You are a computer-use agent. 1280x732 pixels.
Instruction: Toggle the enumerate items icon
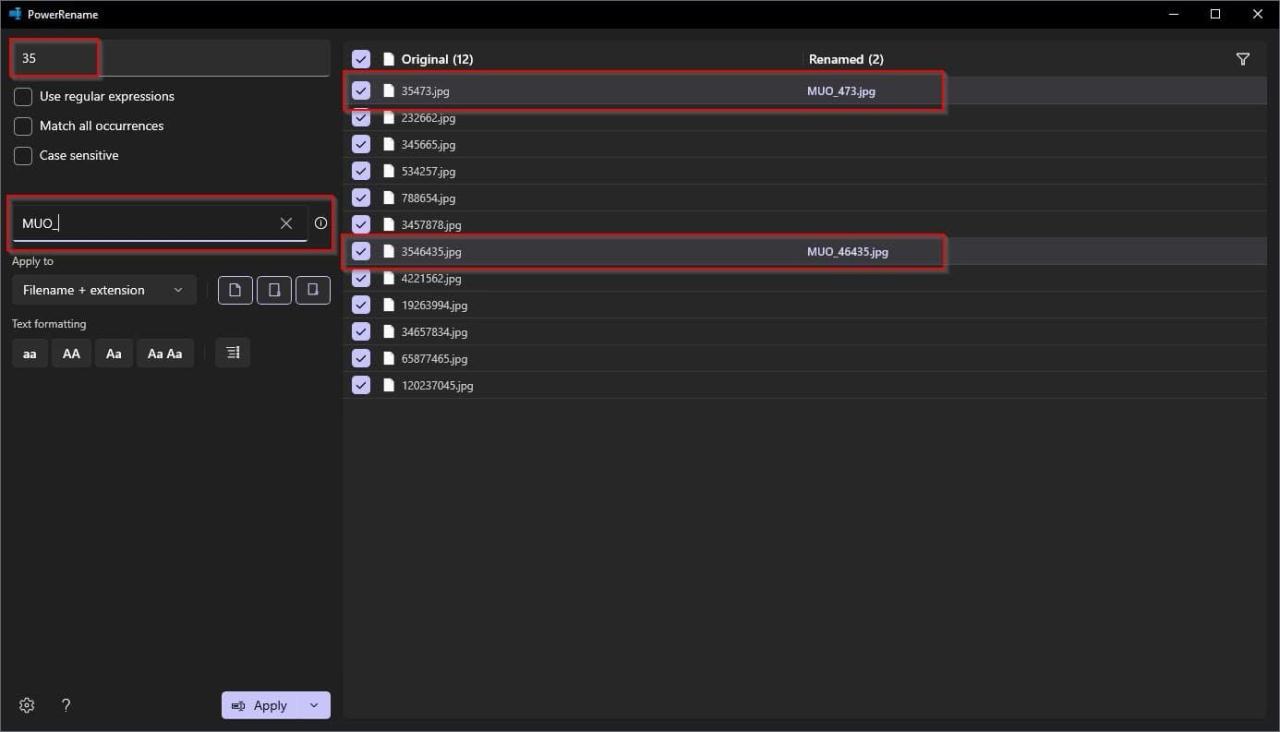click(x=233, y=353)
